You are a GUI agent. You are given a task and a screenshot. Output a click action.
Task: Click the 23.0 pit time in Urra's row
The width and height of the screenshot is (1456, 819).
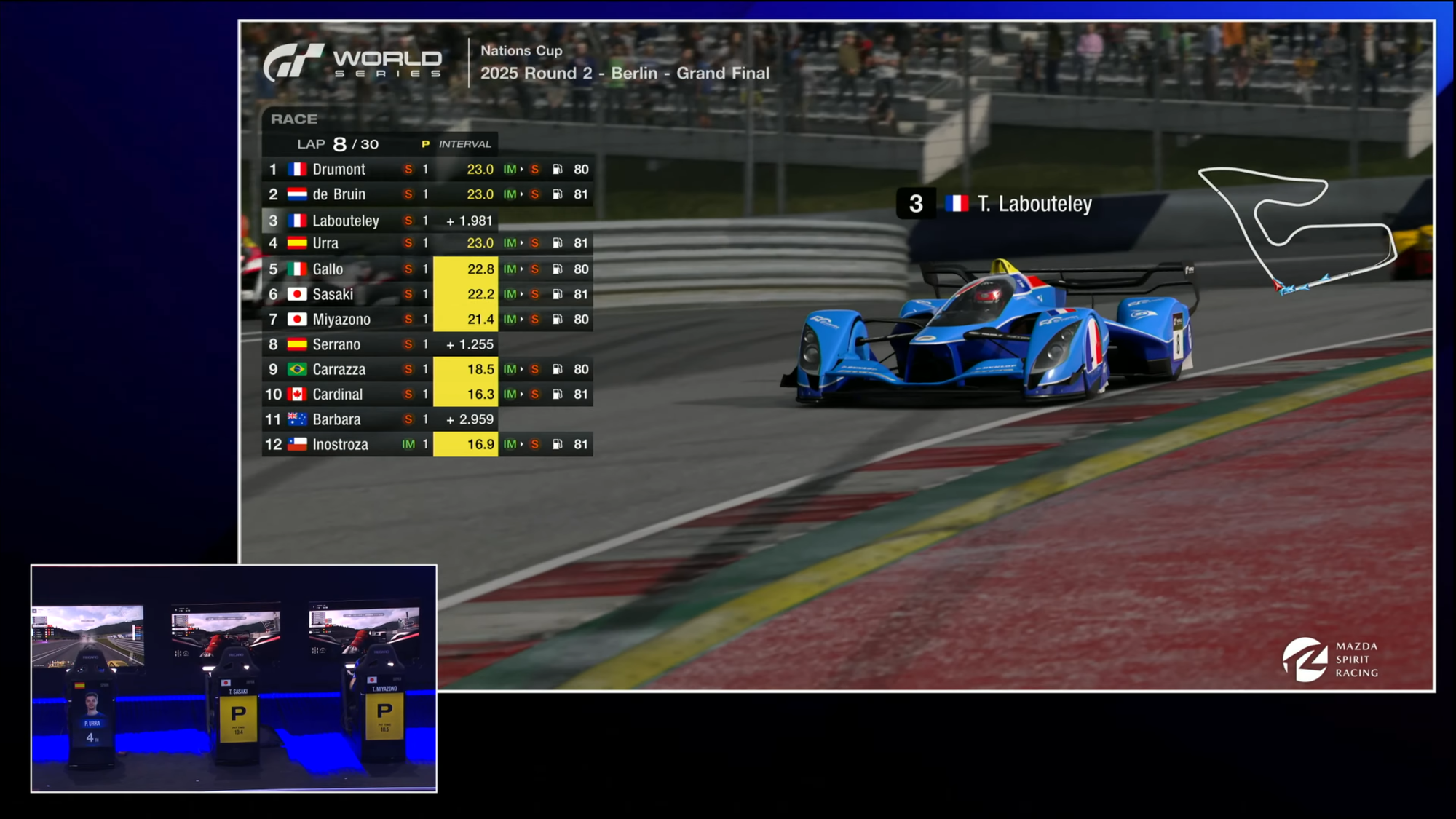480,243
